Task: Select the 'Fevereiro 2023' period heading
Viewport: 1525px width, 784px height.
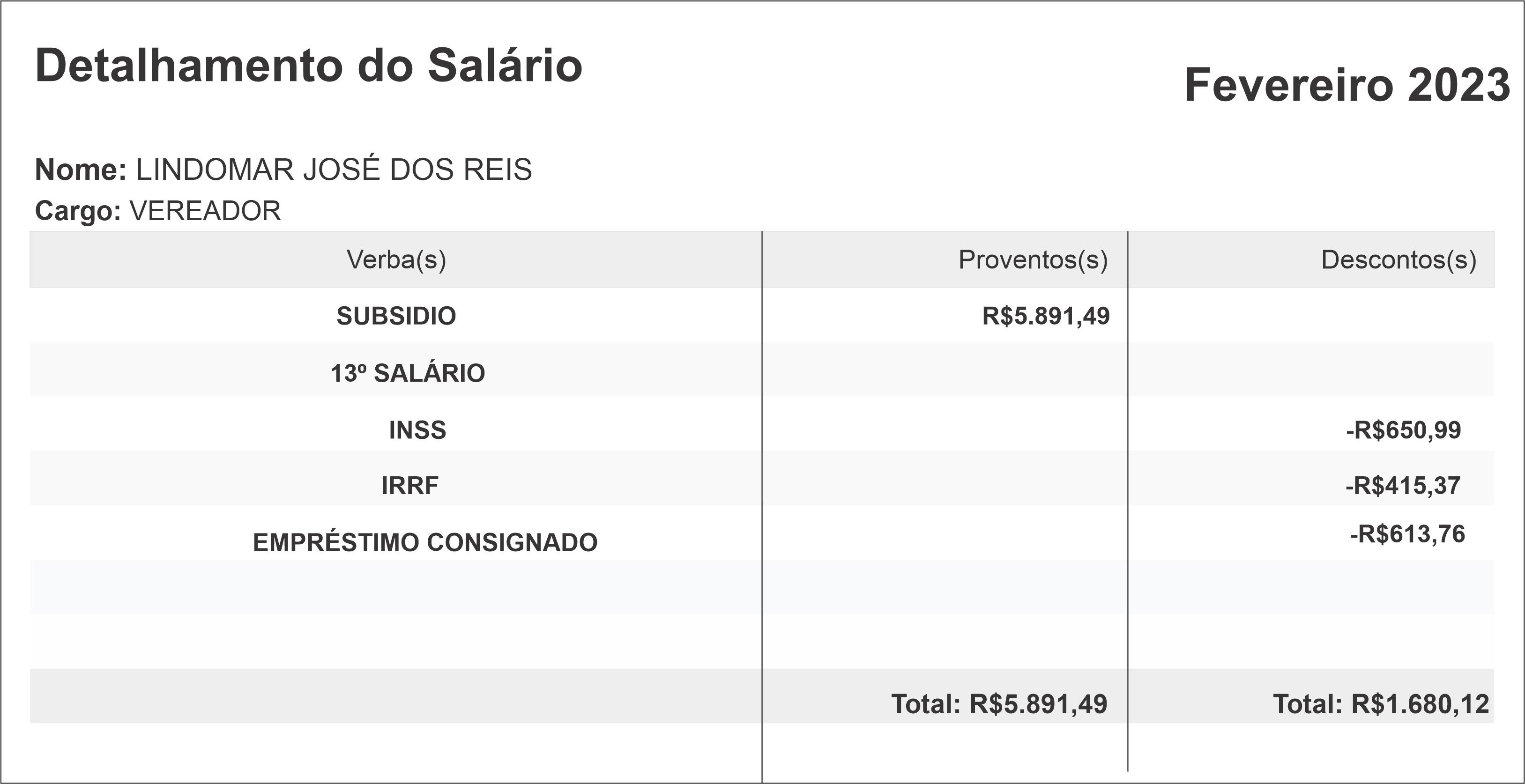Action: pos(1347,85)
